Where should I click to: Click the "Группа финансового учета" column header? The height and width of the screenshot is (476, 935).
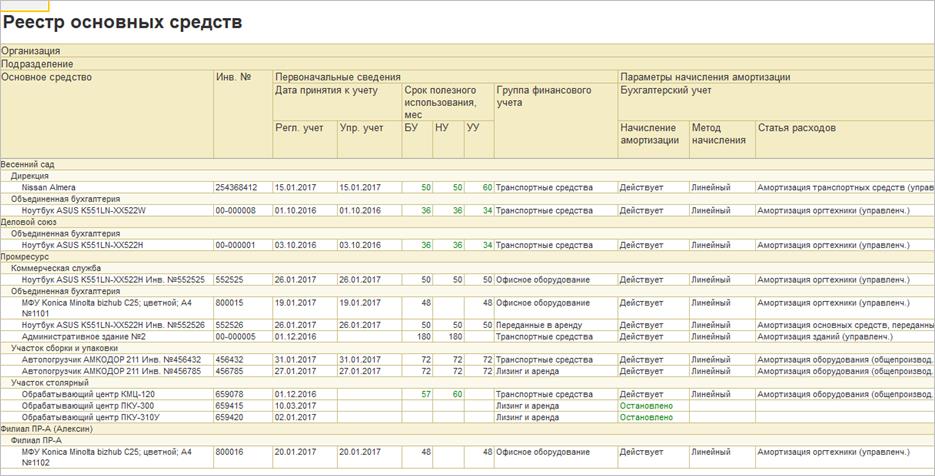click(x=544, y=96)
